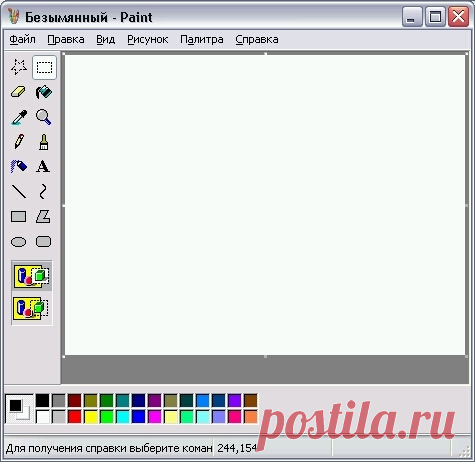The height and width of the screenshot is (462, 475).
Task: Select the Pencil tool
Action: click(19, 142)
